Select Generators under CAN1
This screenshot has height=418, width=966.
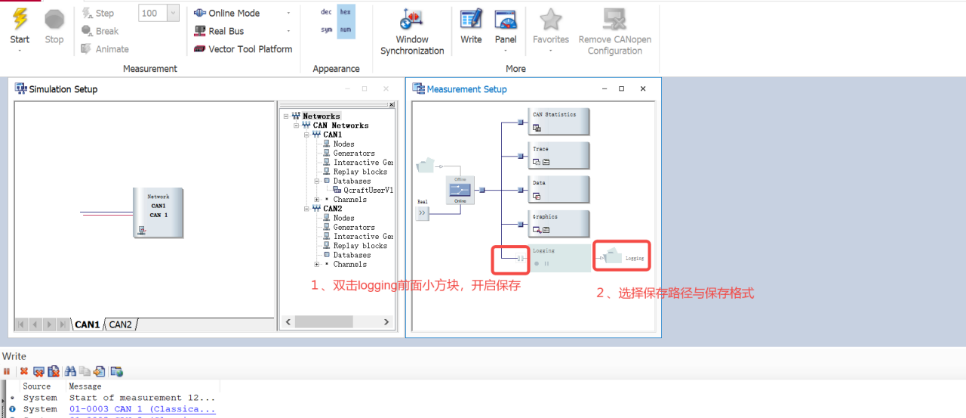(x=354, y=153)
